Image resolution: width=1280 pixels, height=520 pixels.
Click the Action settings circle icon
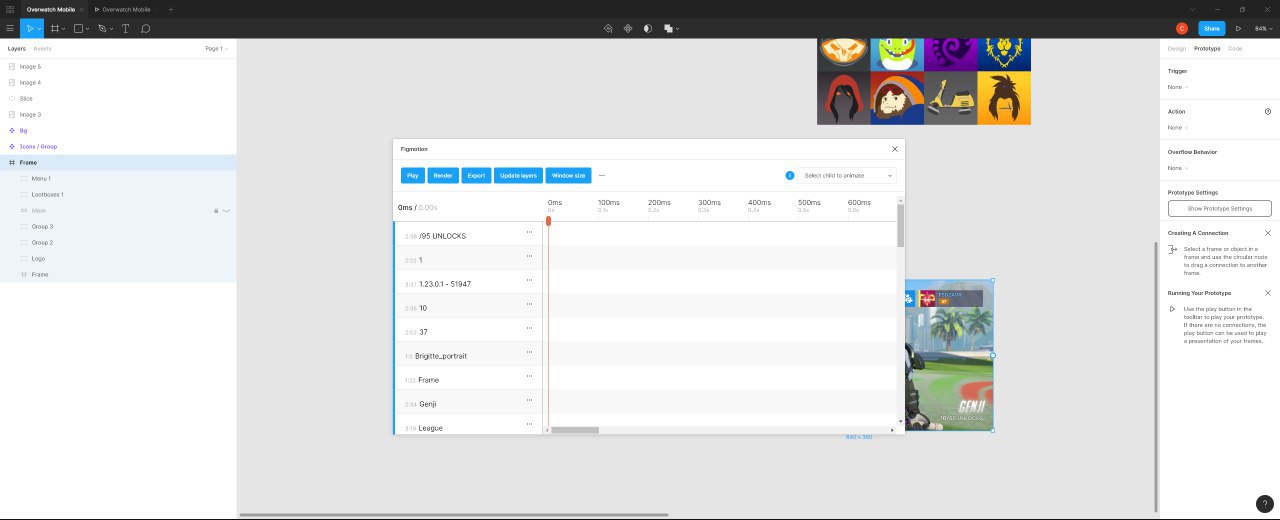click(x=1268, y=111)
